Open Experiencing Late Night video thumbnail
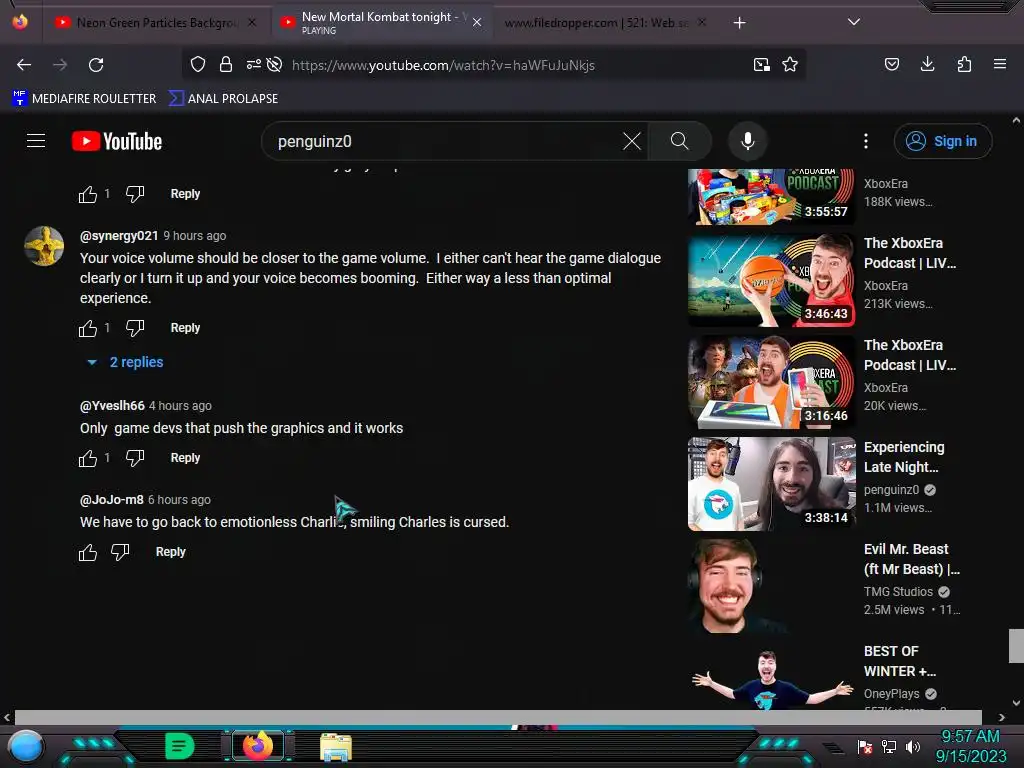This screenshot has height=768, width=1024. 771,483
